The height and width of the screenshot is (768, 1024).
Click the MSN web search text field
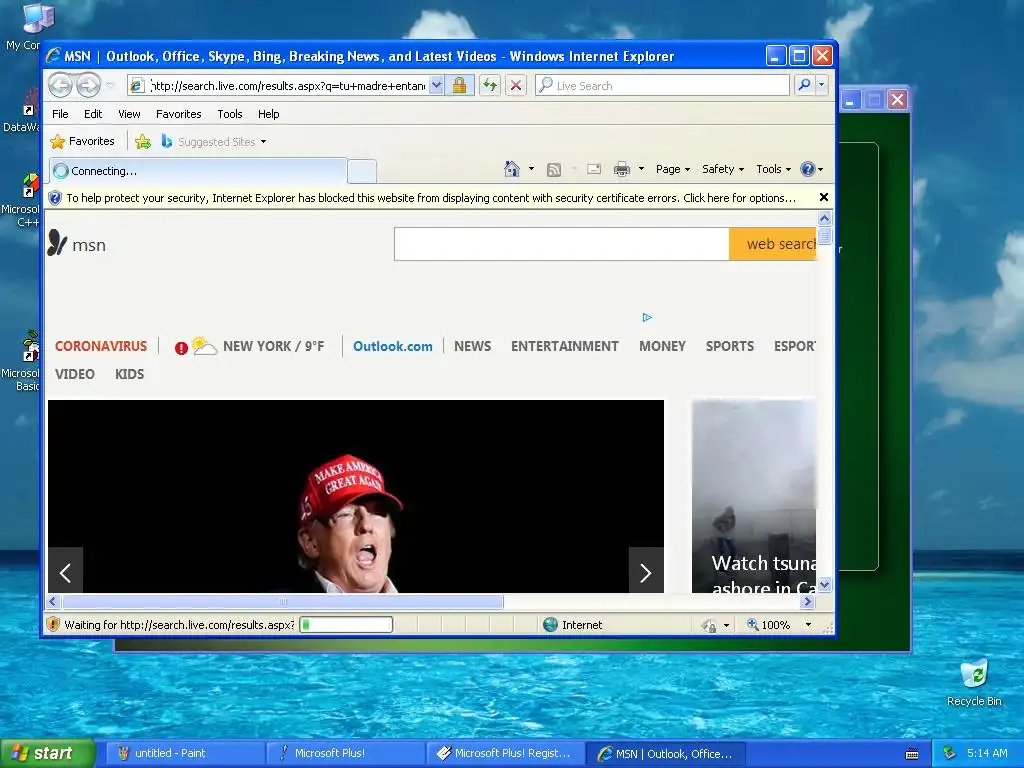click(562, 244)
